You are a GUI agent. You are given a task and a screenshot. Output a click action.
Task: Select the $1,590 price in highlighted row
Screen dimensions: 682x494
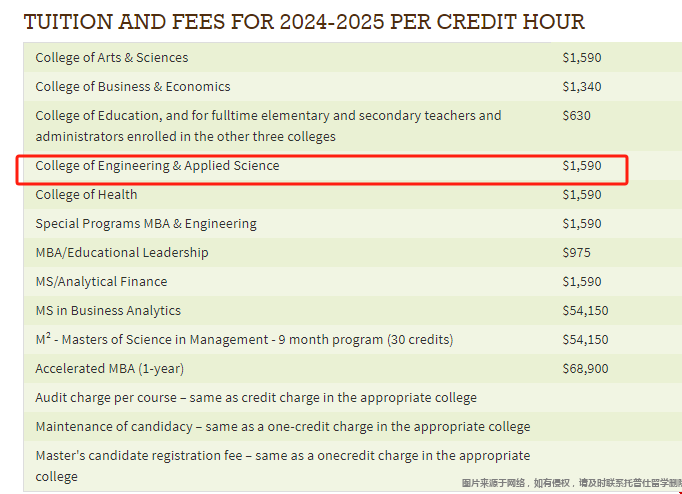[582, 166]
